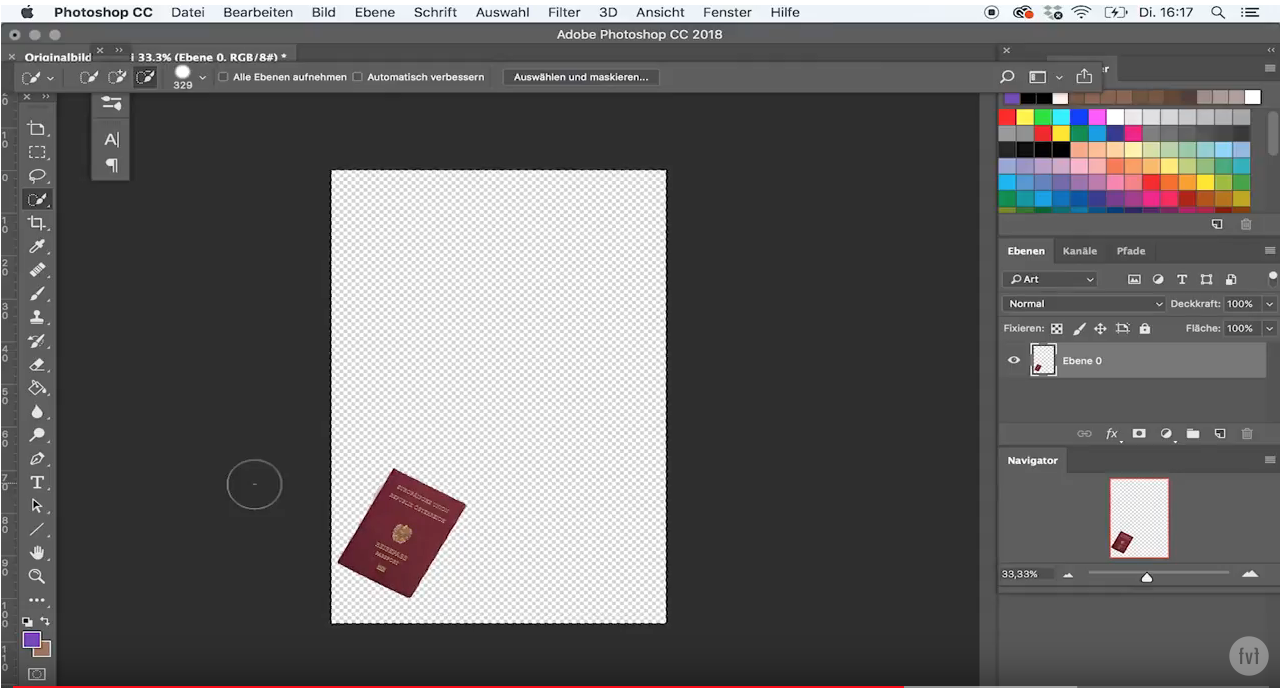This screenshot has height=688, width=1280.
Task: Select the Dodge tool
Action: (x=37, y=435)
